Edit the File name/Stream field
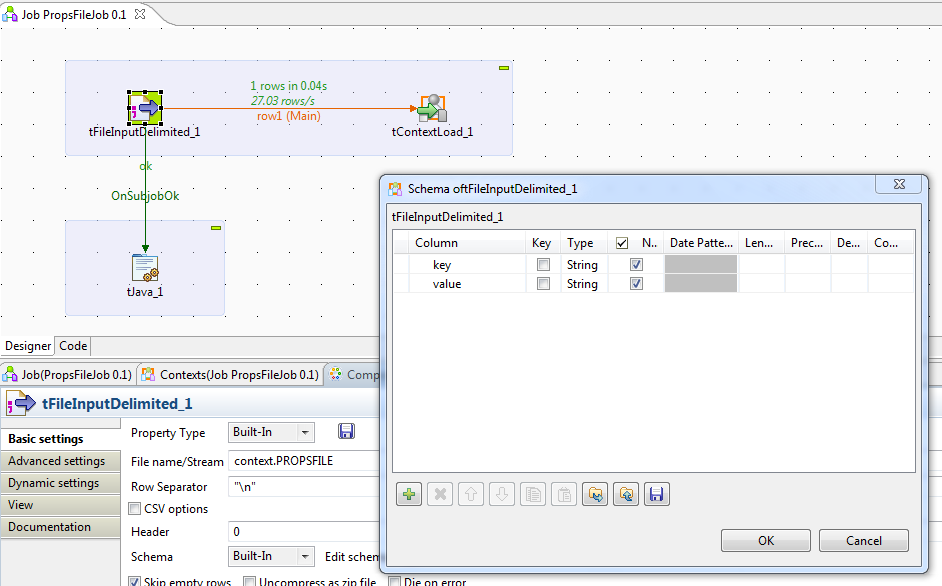This screenshot has width=942, height=586. tap(300, 461)
